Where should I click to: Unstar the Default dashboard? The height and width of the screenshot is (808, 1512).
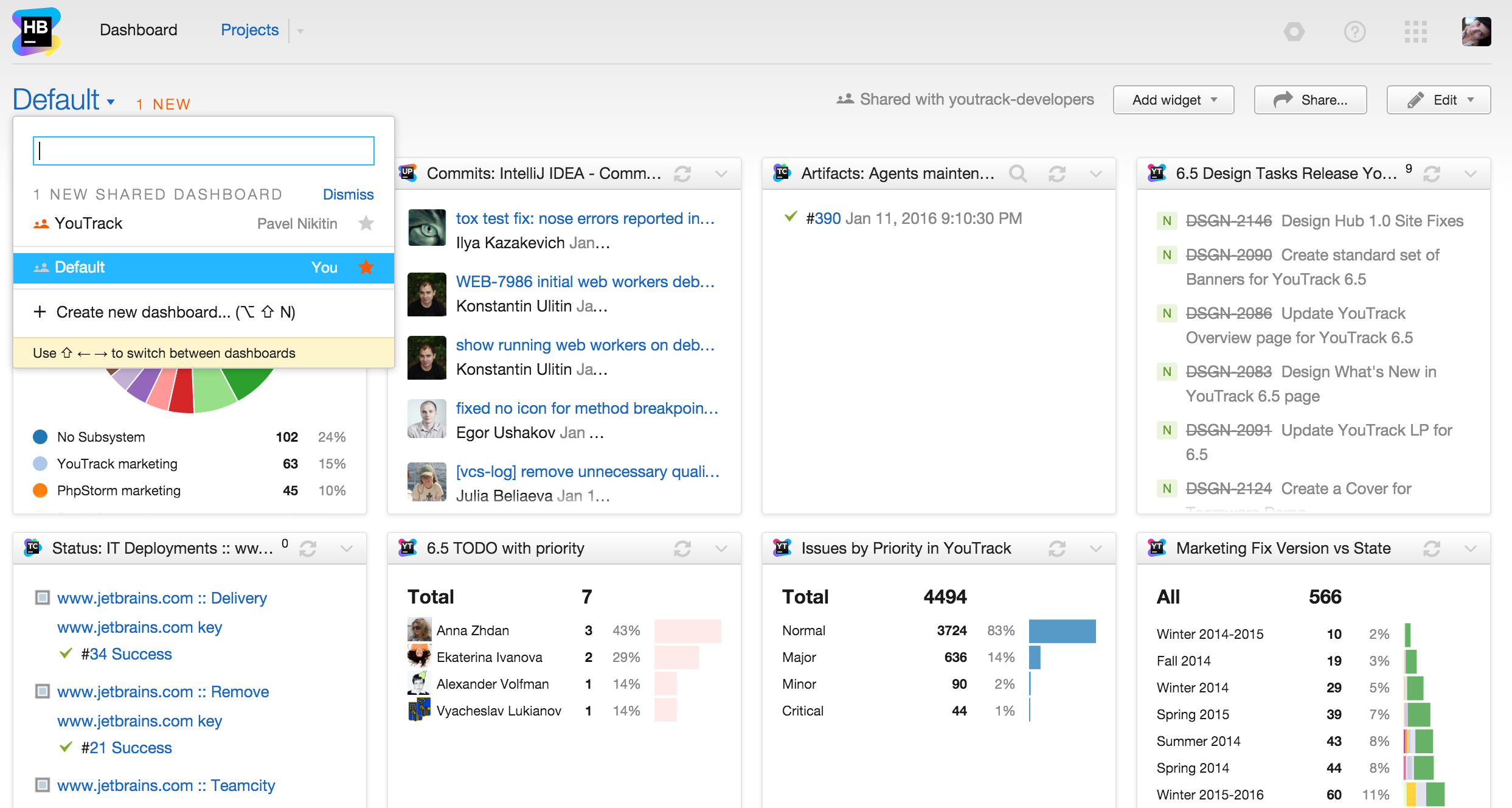click(x=366, y=267)
